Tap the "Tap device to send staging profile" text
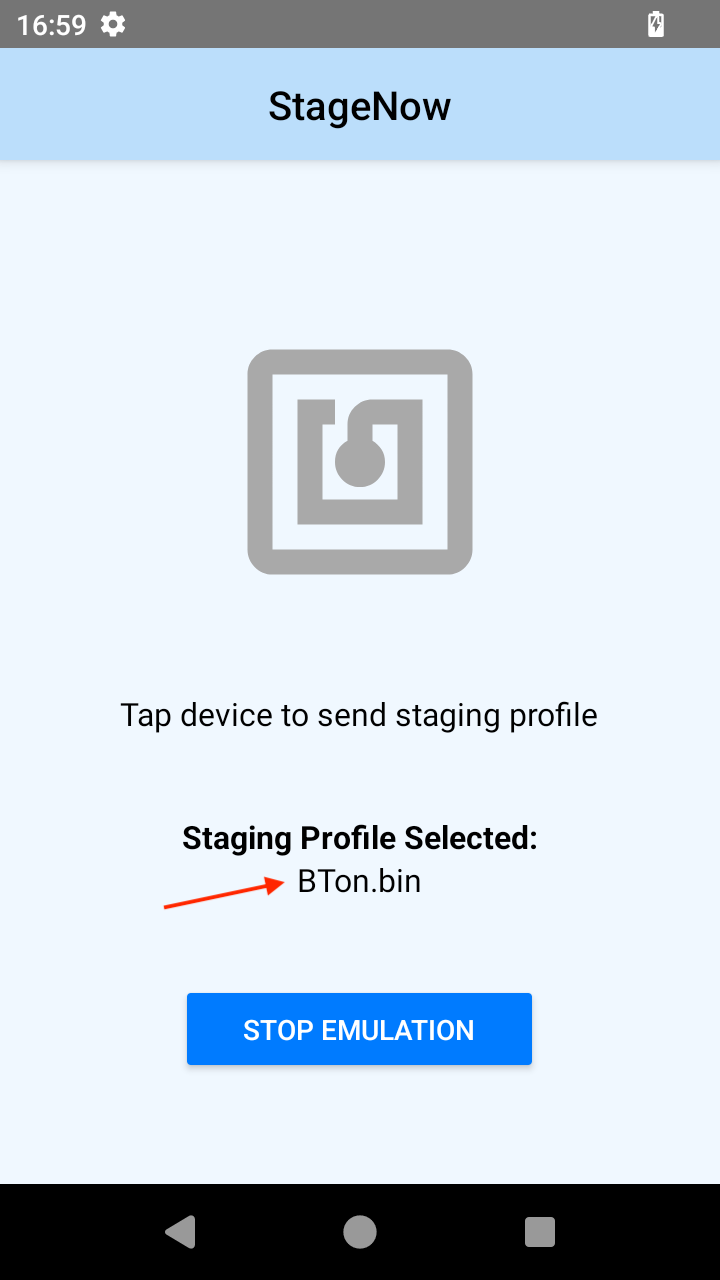720x1280 pixels. pos(359,716)
